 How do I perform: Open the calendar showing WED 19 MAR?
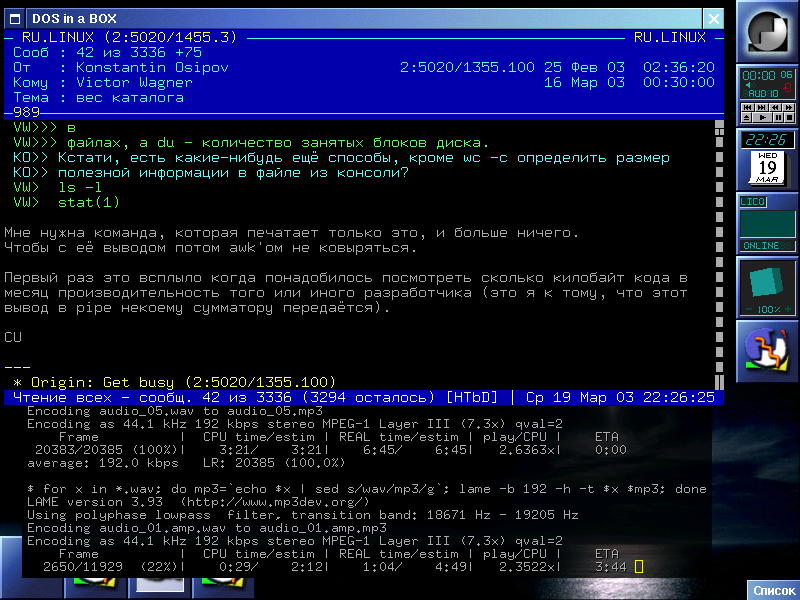(767, 168)
